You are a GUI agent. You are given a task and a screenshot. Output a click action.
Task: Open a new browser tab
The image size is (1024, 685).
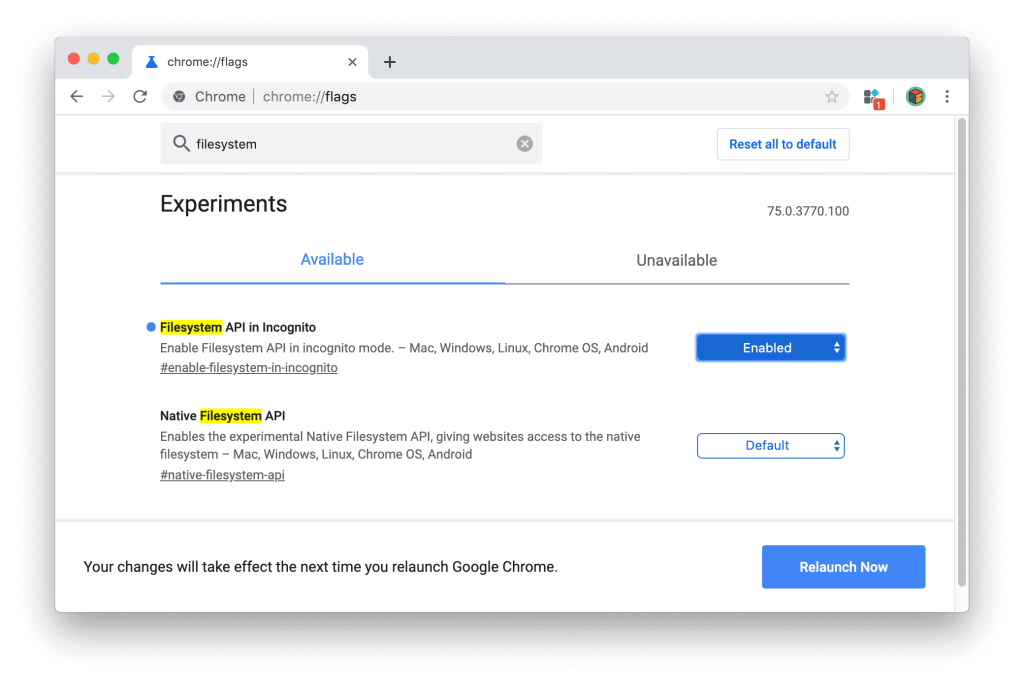pyautogui.click(x=390, y=62)
